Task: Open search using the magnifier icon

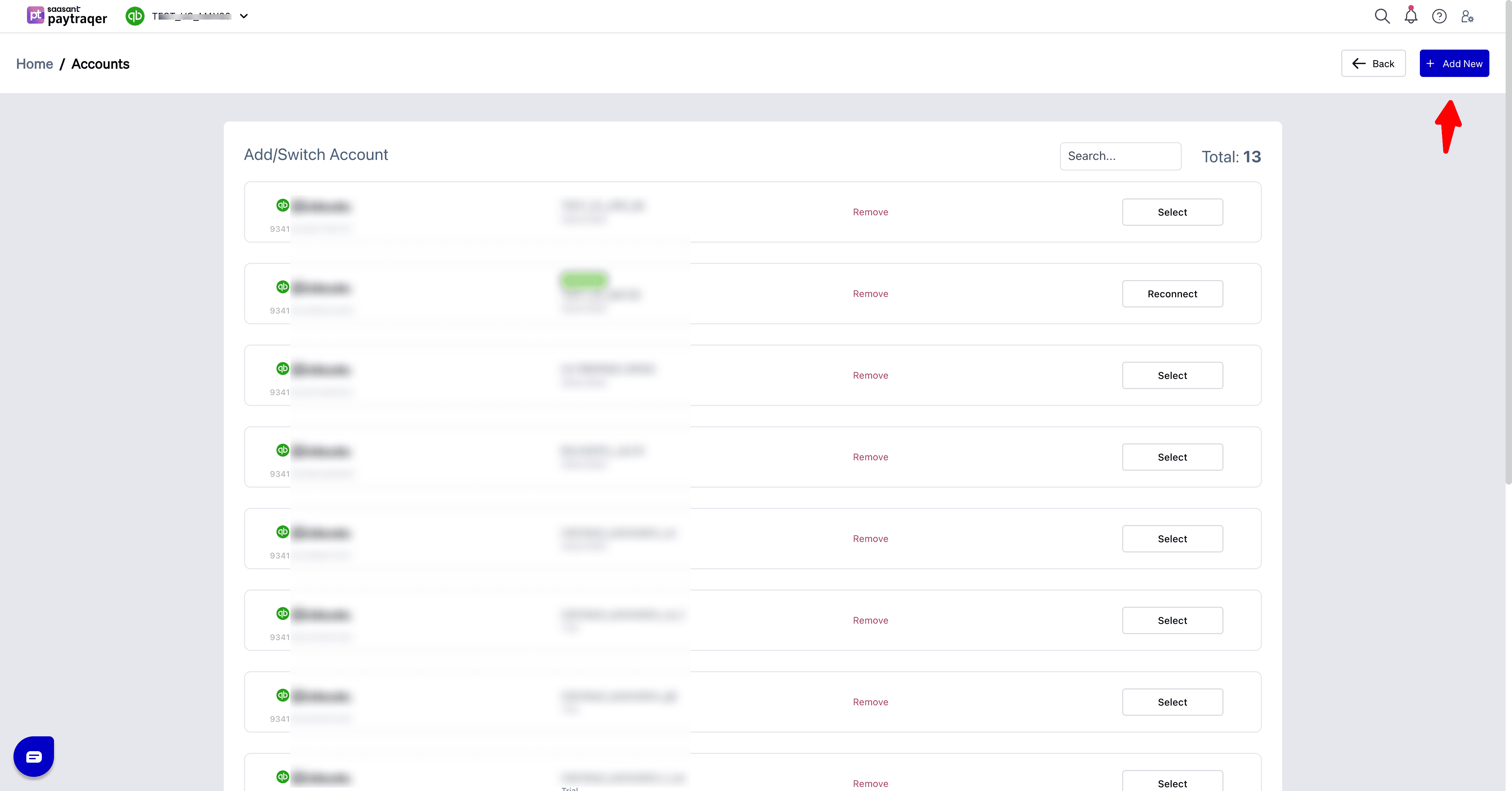Action: (1382, 16)
